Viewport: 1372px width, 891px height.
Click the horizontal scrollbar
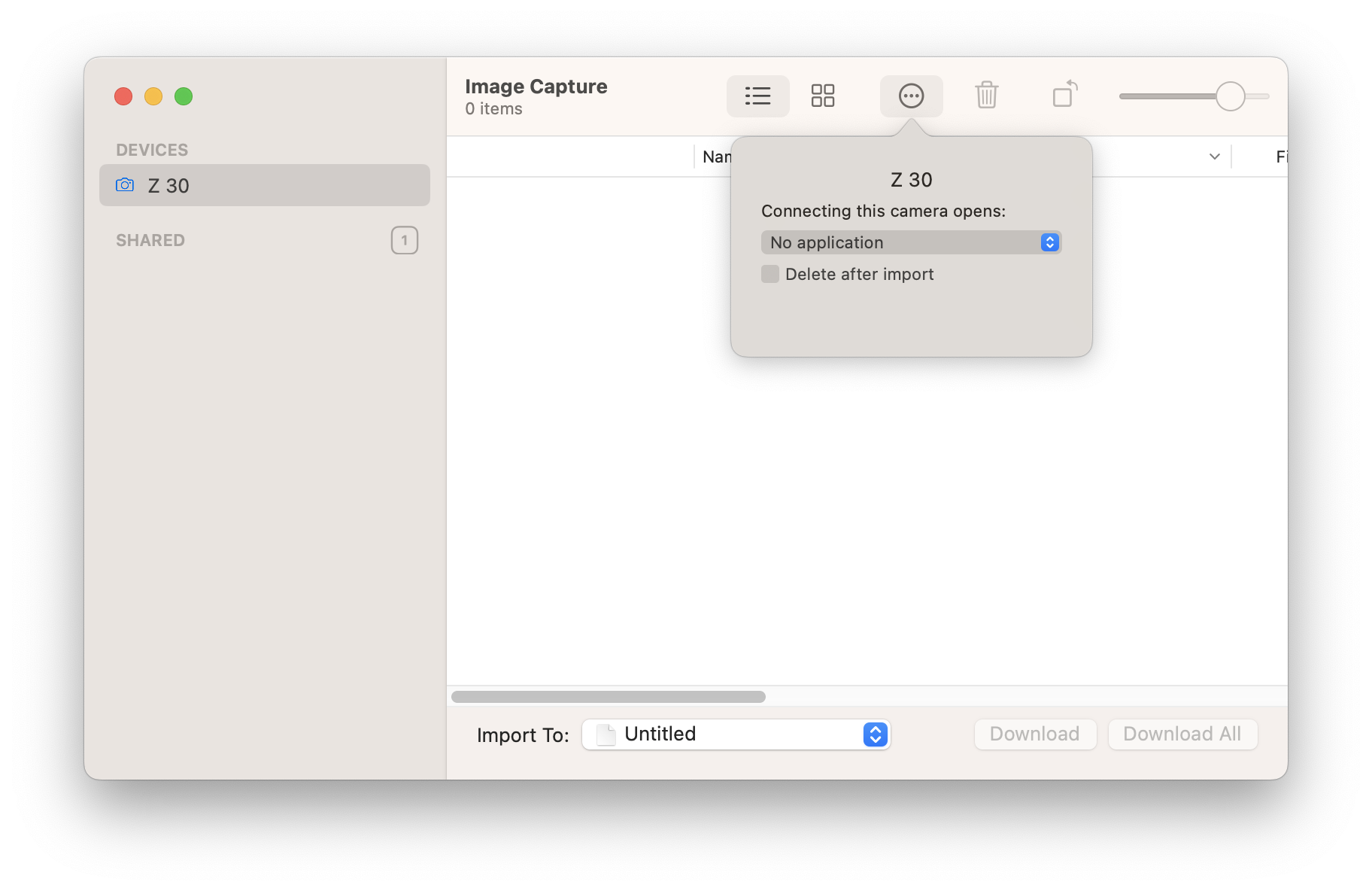(x=609, y=697)
